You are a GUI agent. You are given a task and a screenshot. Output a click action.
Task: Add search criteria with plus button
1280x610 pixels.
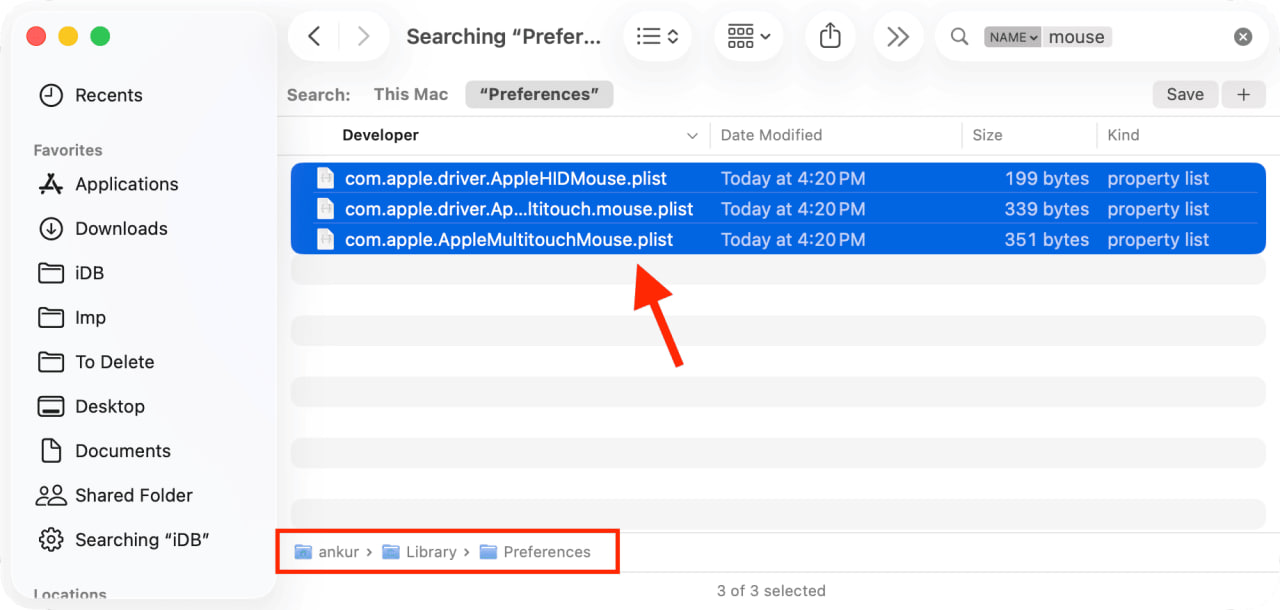point(1244,94)
